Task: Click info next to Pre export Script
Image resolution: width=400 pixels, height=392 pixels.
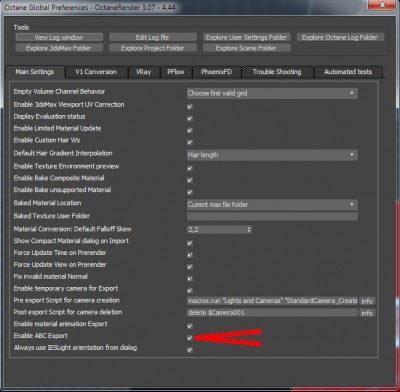Action: 367,301
